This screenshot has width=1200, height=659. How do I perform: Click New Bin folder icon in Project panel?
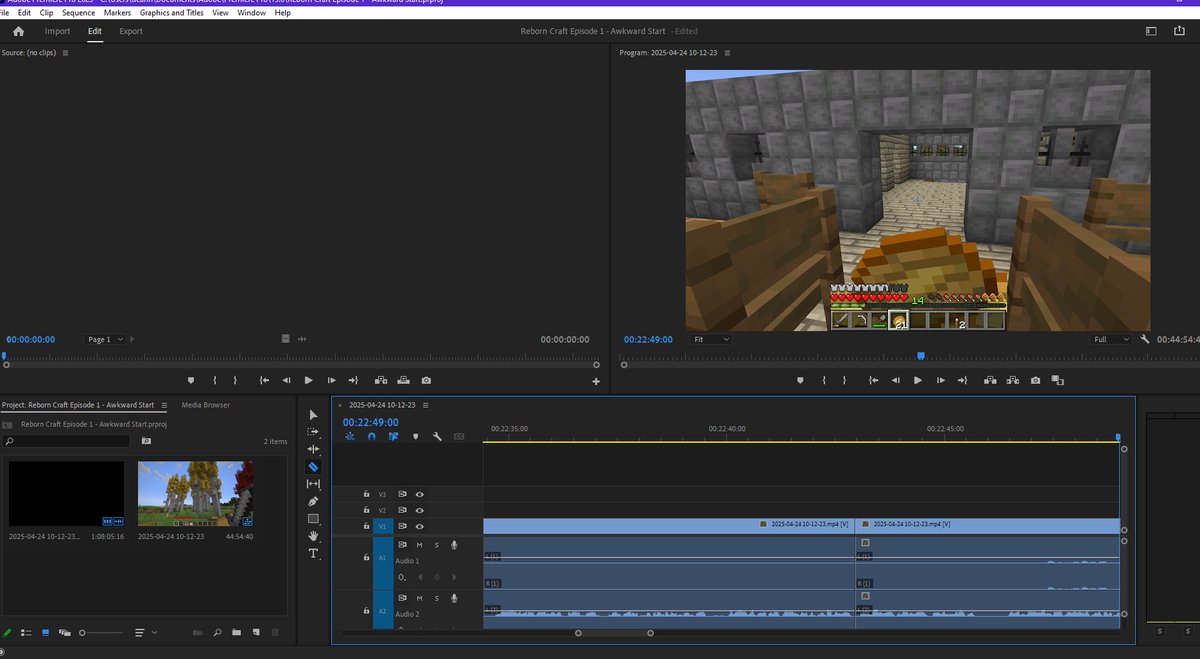(x=236, y=632)
